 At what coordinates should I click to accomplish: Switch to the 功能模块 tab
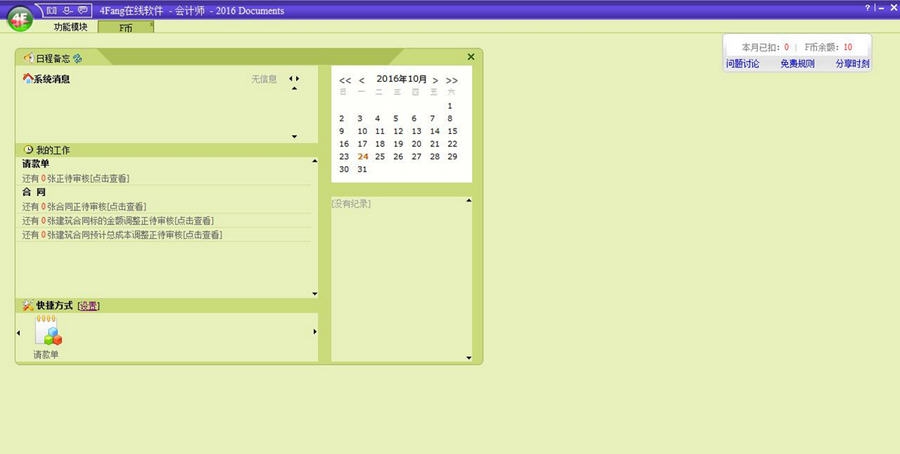(x=70, y=27)
